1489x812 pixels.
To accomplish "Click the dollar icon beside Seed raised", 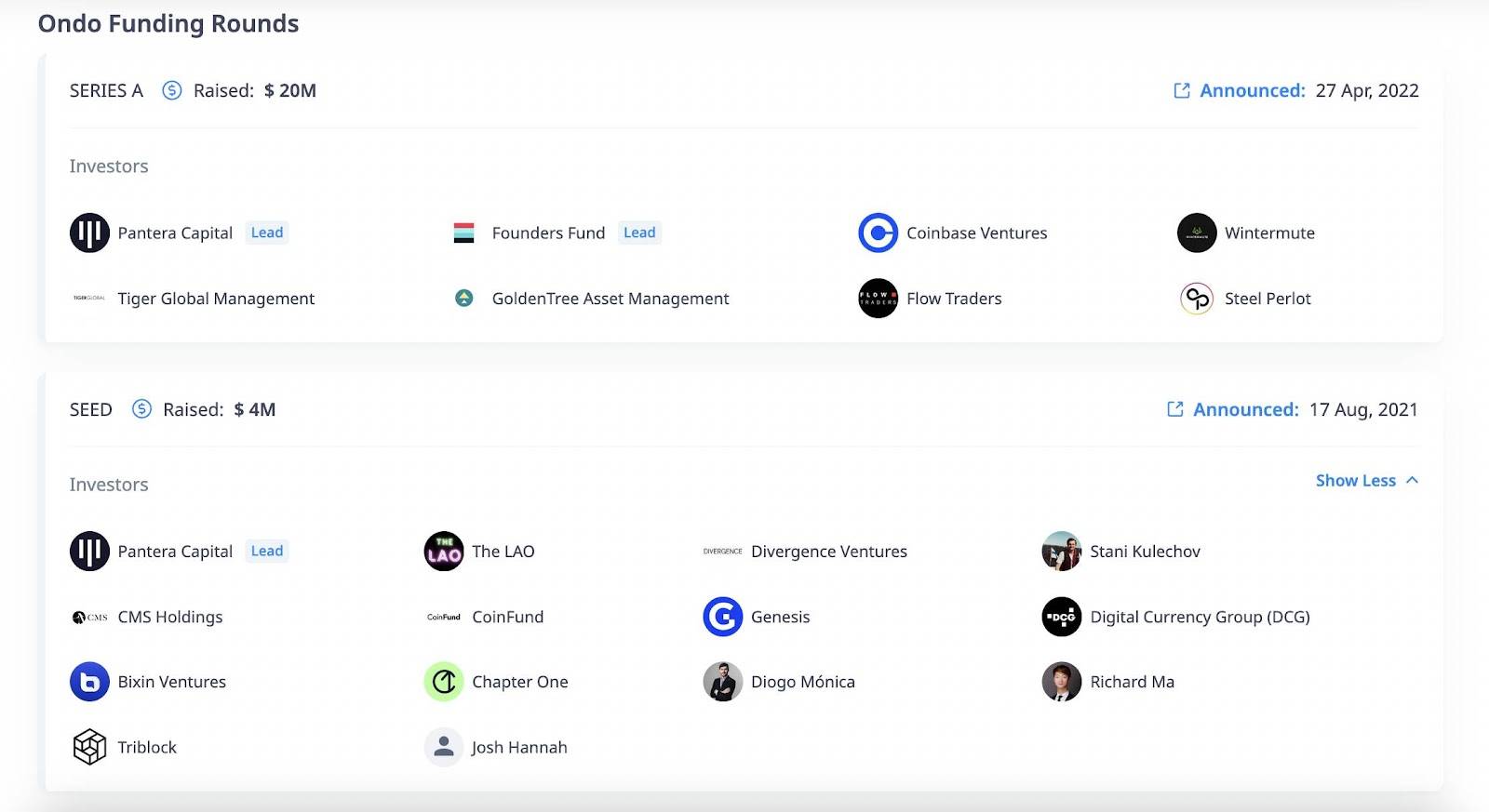I will click(141, 408).
